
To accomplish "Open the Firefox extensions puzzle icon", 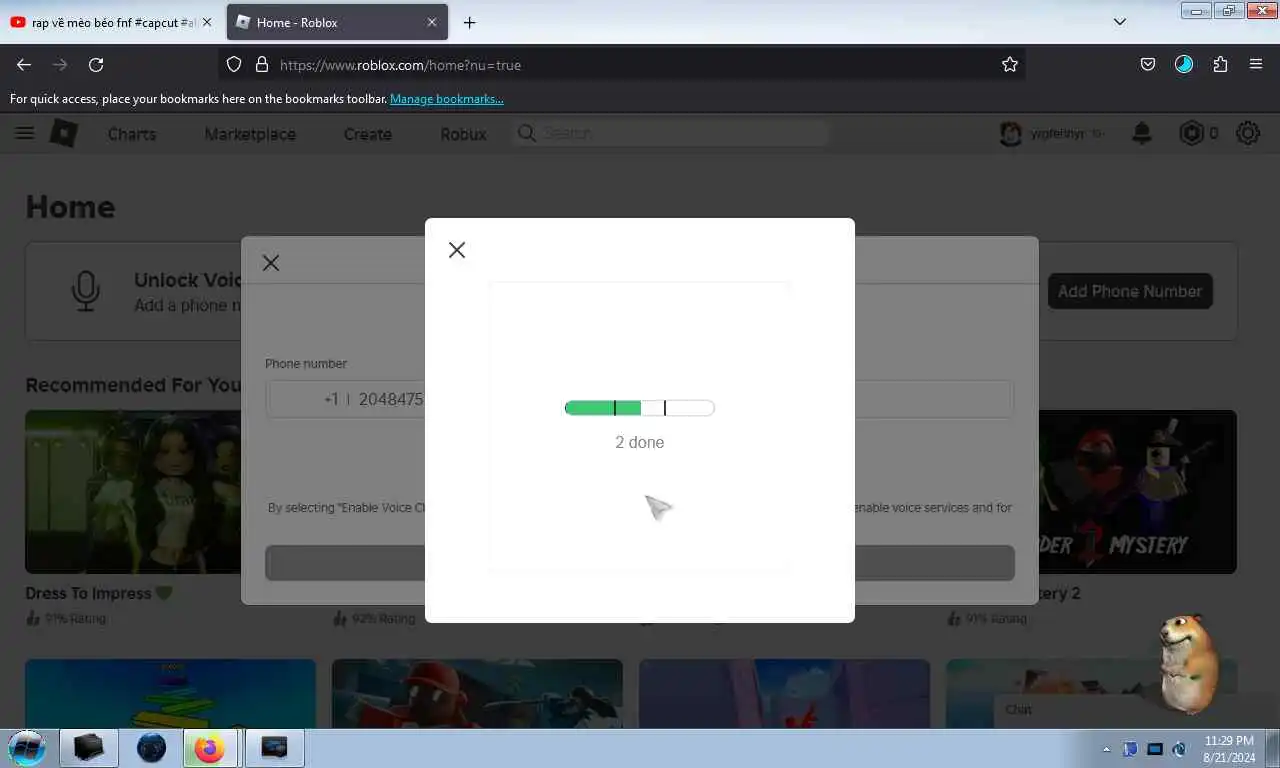I will pos(1220,64).
